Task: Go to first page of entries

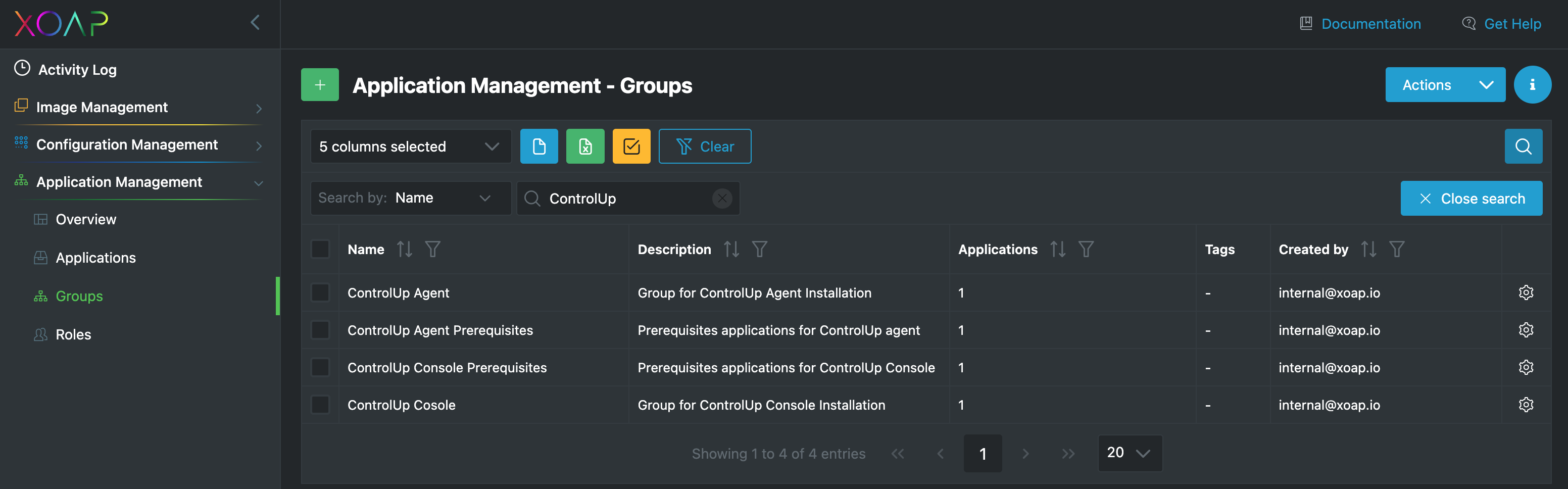Action: [x=898, y=454]
